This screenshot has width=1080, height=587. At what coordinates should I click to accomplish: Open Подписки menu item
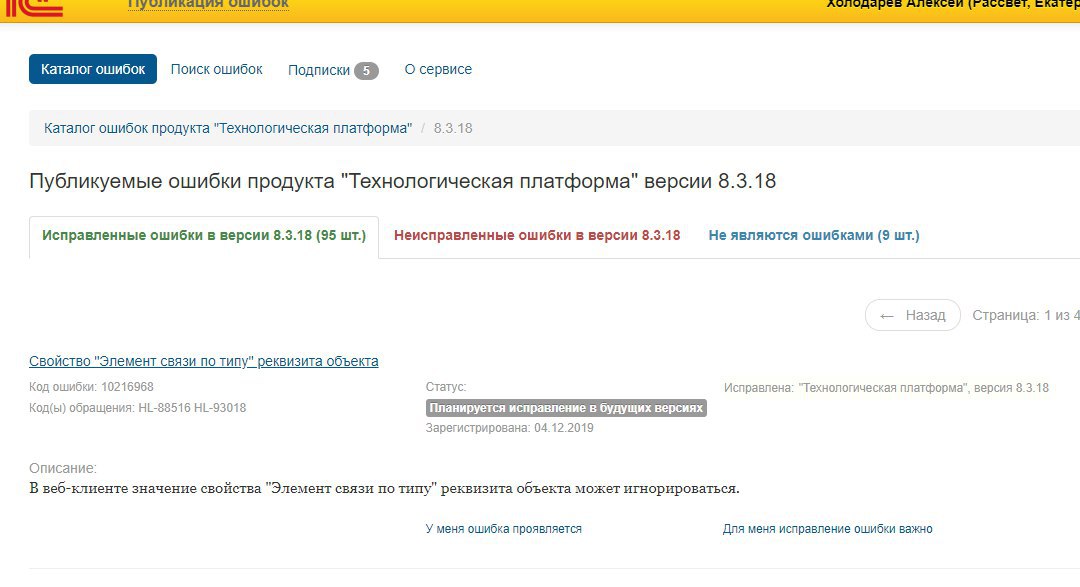click(319, 70)
